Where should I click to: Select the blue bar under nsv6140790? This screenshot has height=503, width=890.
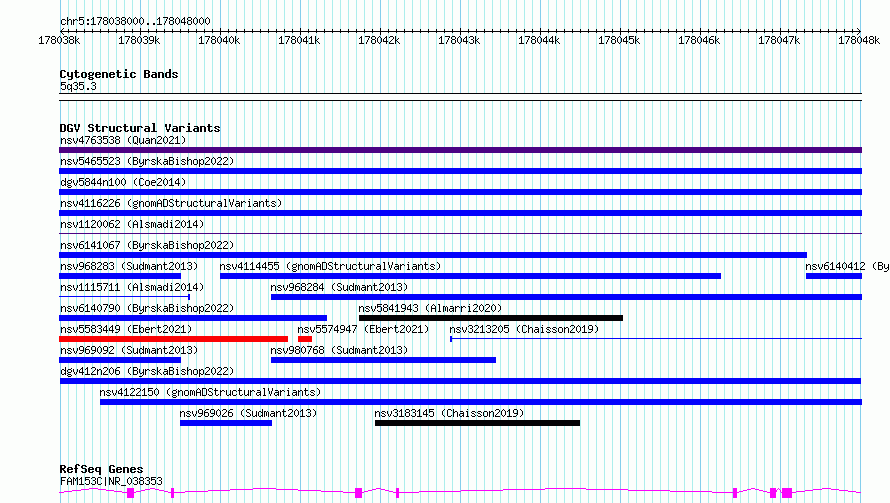point(193,318)
